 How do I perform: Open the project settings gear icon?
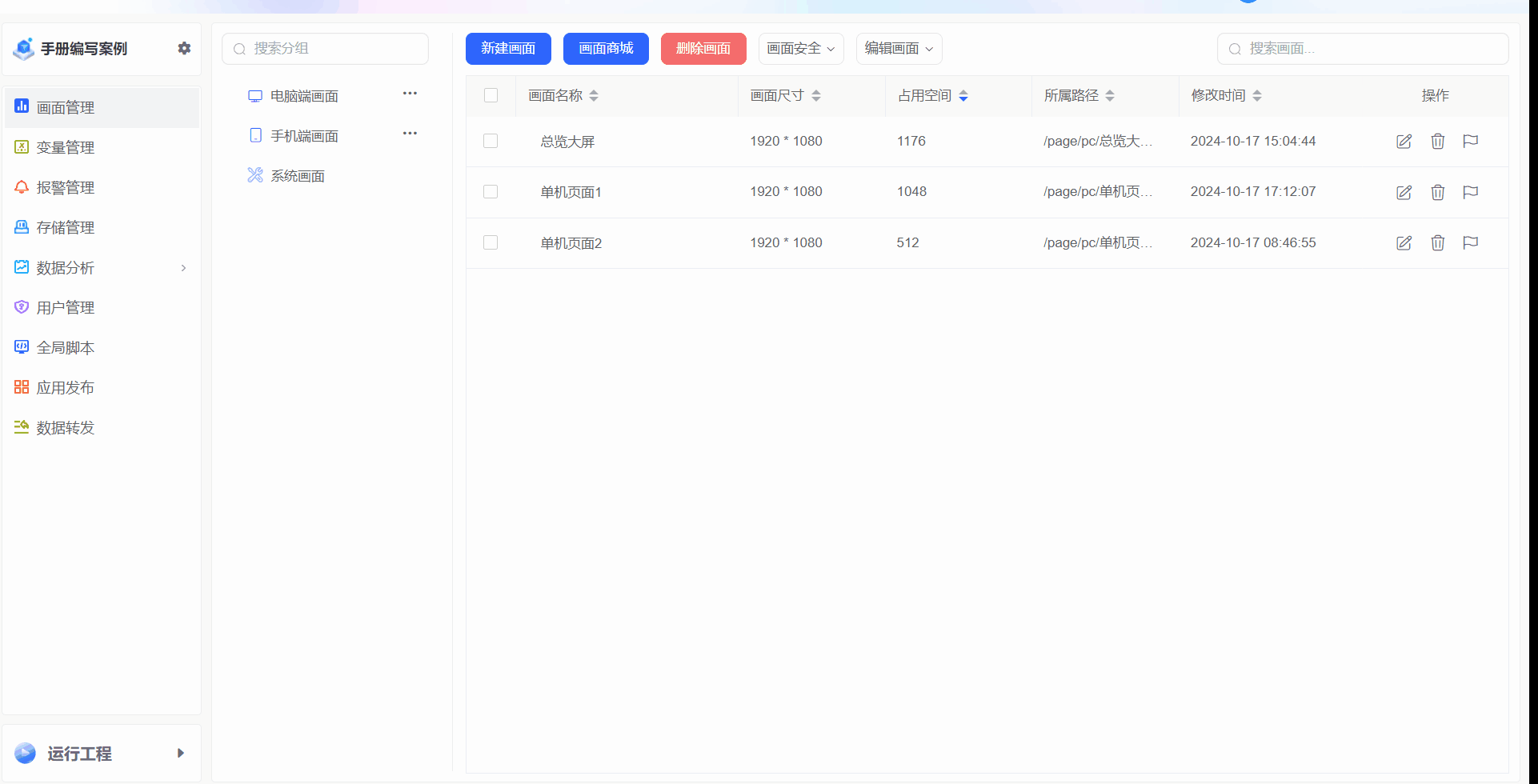(184, 49)
